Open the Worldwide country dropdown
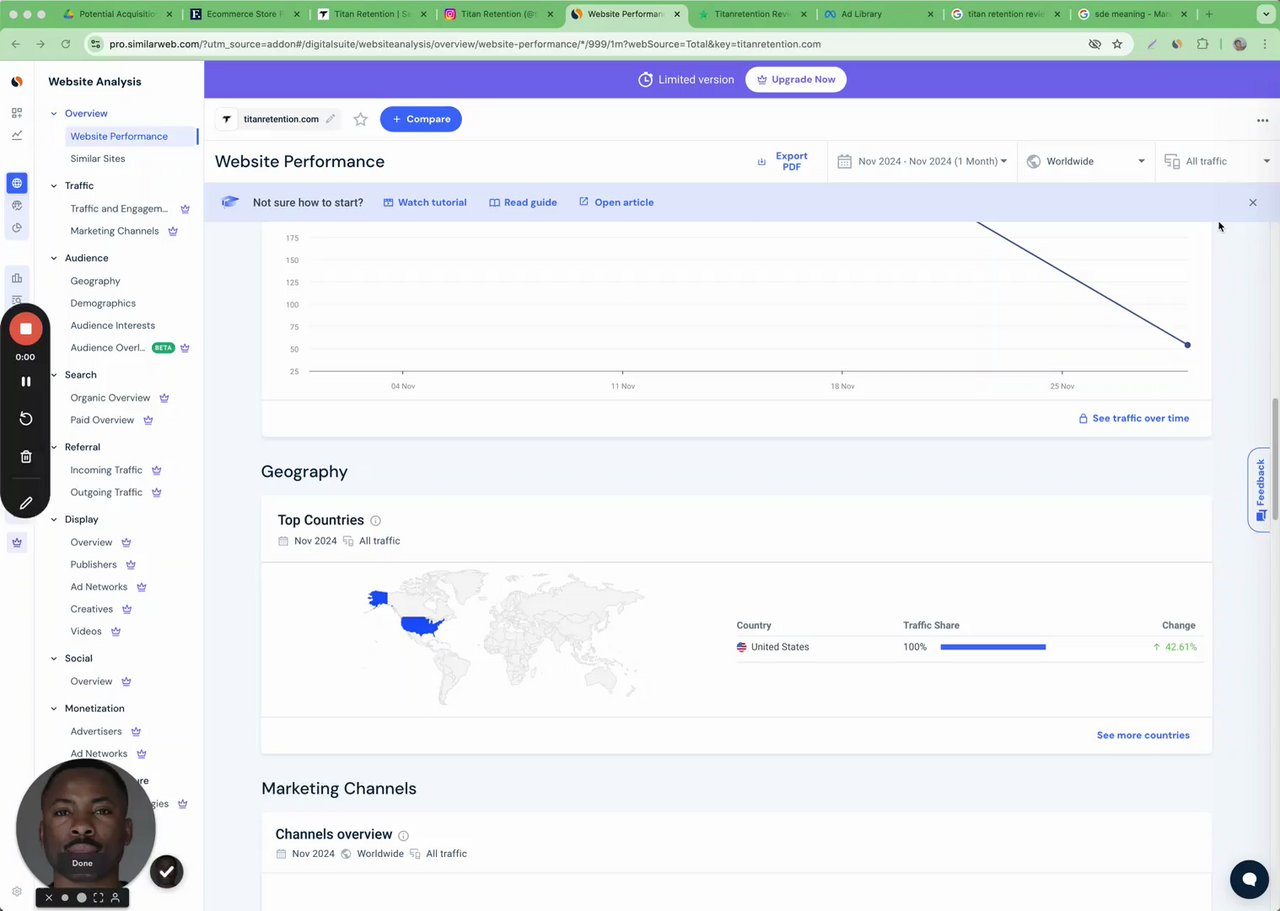Viewport: 1280px width, 911px height. [x=1086, y=161]
